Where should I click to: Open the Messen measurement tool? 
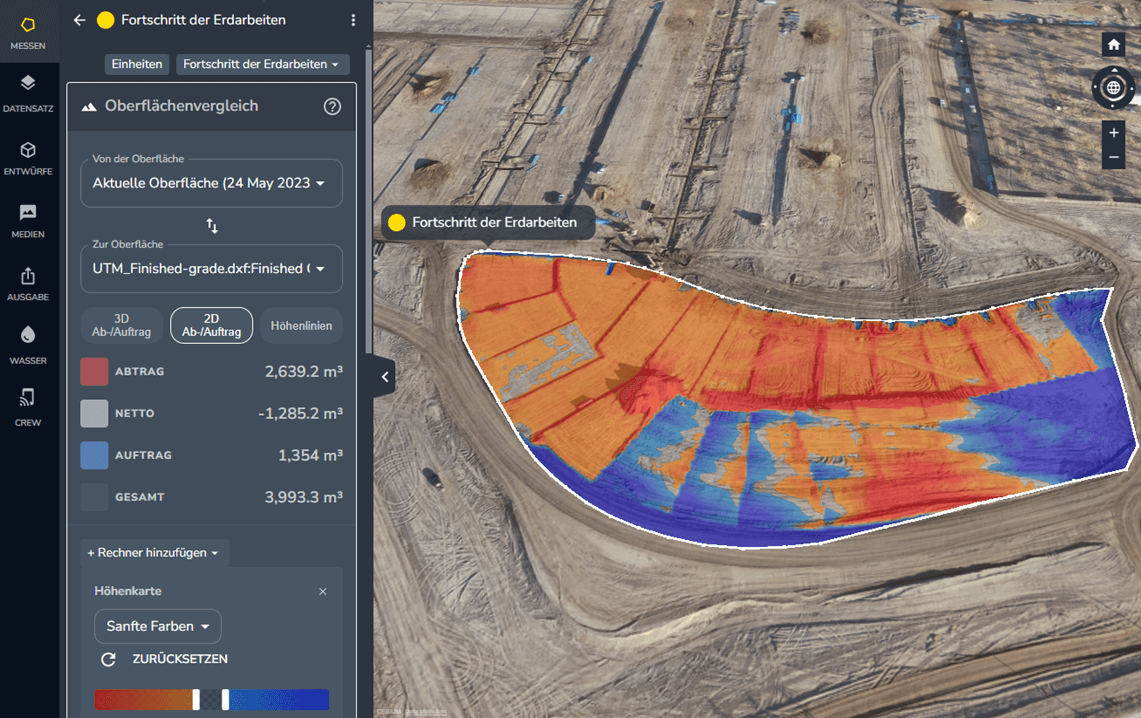click(28, 32)
